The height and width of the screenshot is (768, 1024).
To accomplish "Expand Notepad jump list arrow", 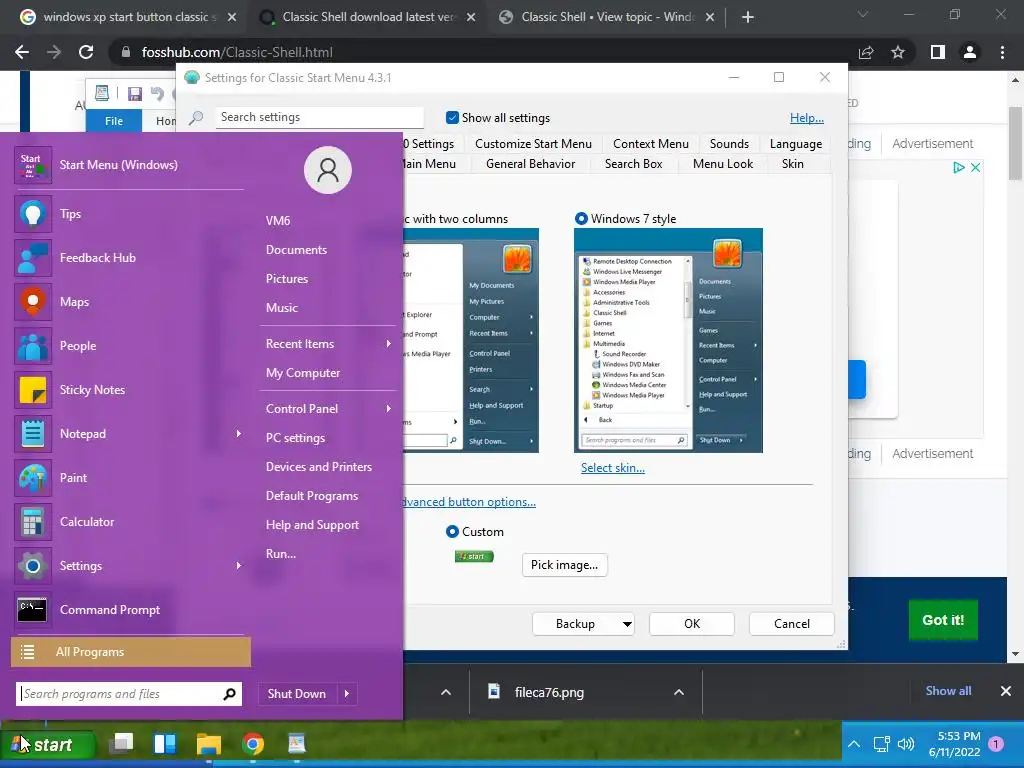I will (x=238, y=434).
